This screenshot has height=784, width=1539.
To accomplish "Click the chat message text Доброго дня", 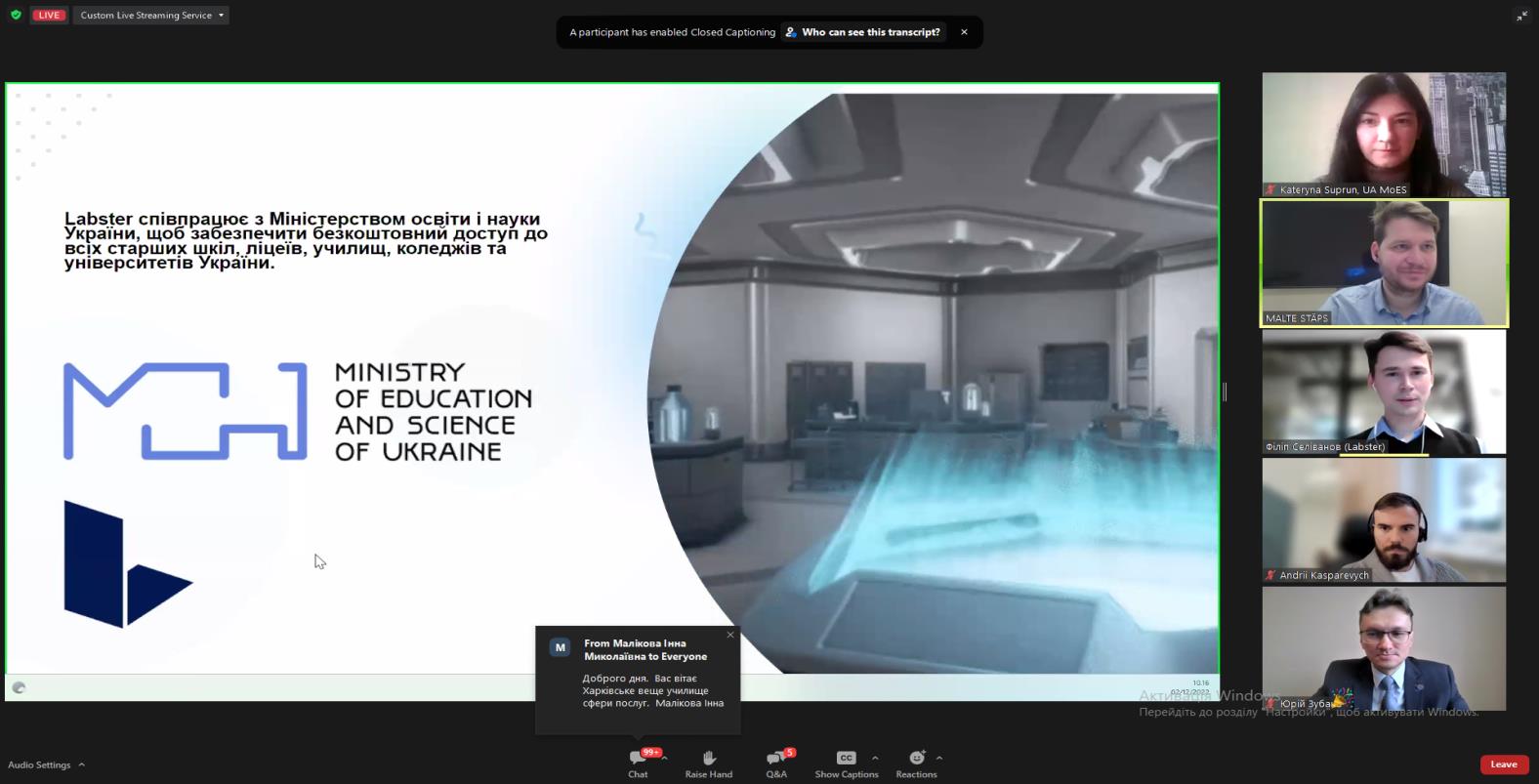I will pos(653,690).
